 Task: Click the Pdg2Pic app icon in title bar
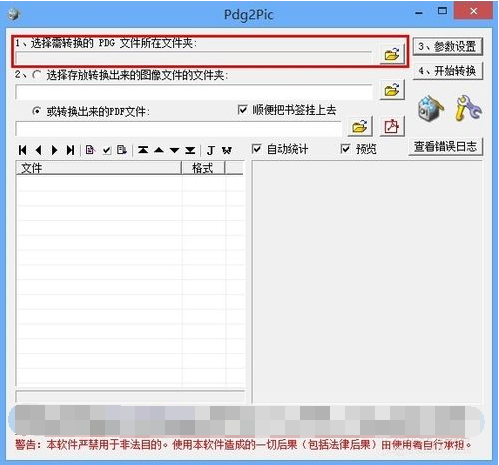coord(14,14)
